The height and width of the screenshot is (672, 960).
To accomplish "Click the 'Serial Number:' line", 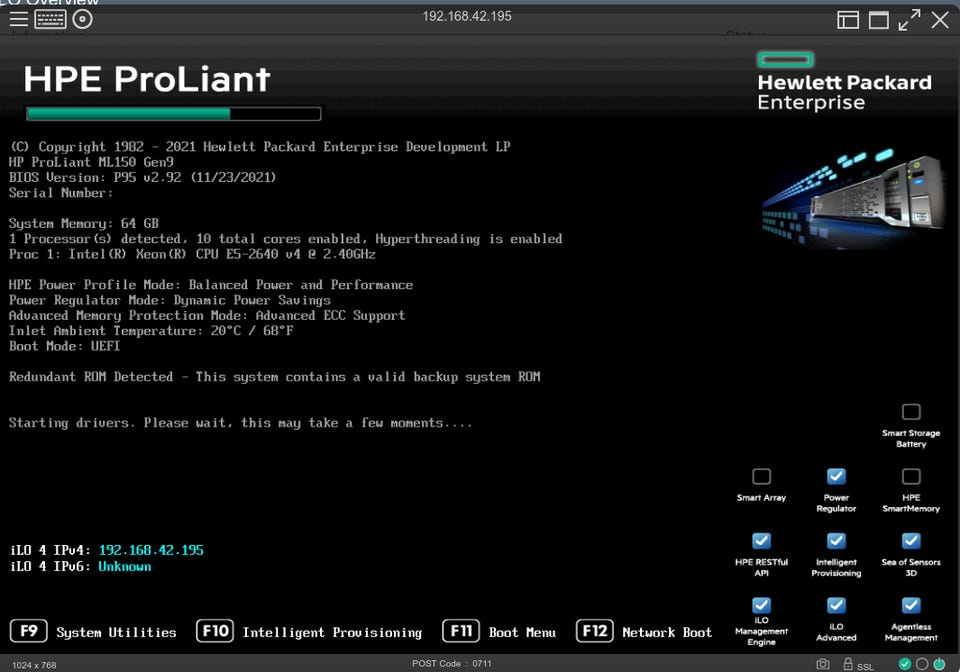I will click(61, 193).
